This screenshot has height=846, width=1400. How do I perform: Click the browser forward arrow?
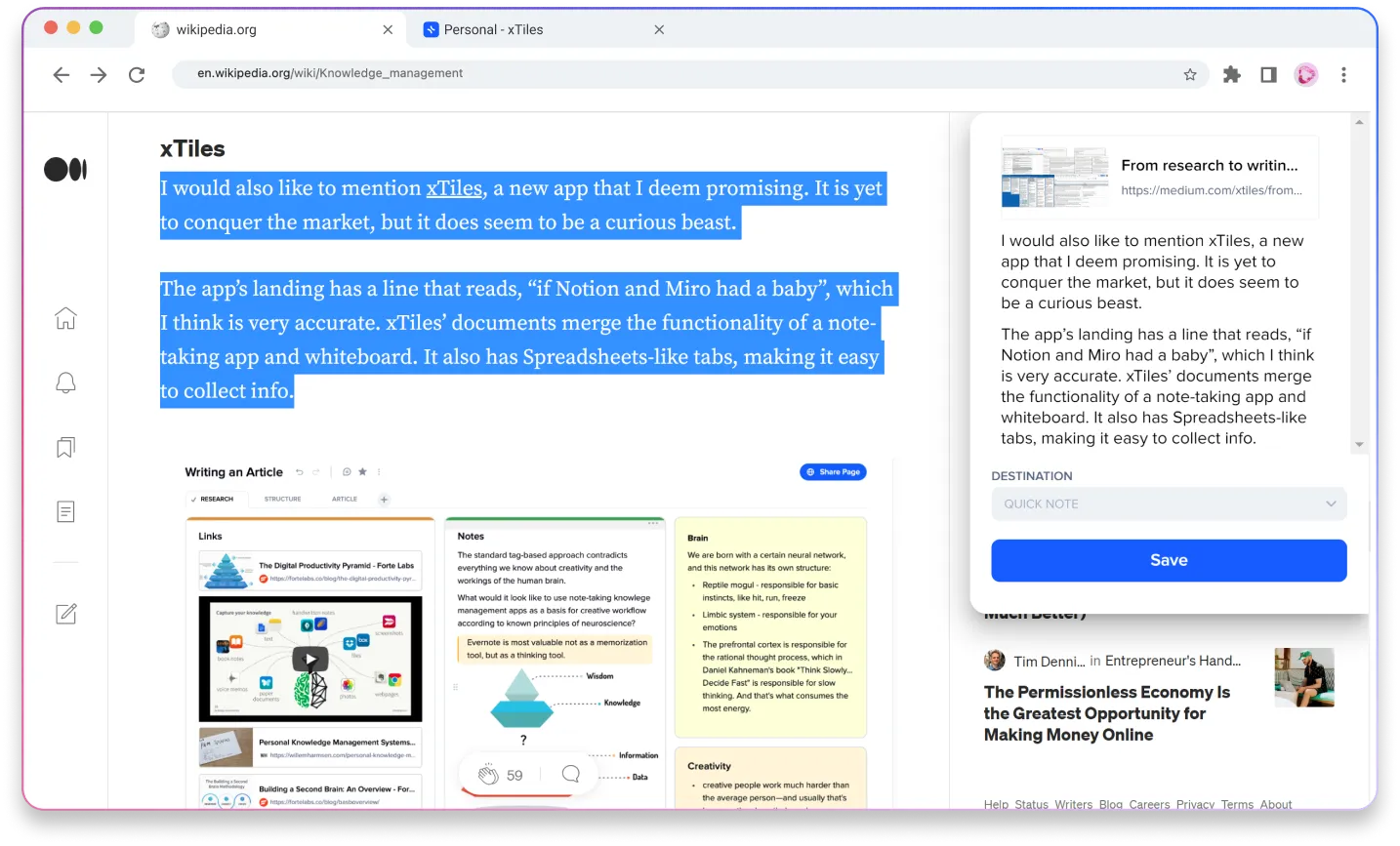[99, 74]
